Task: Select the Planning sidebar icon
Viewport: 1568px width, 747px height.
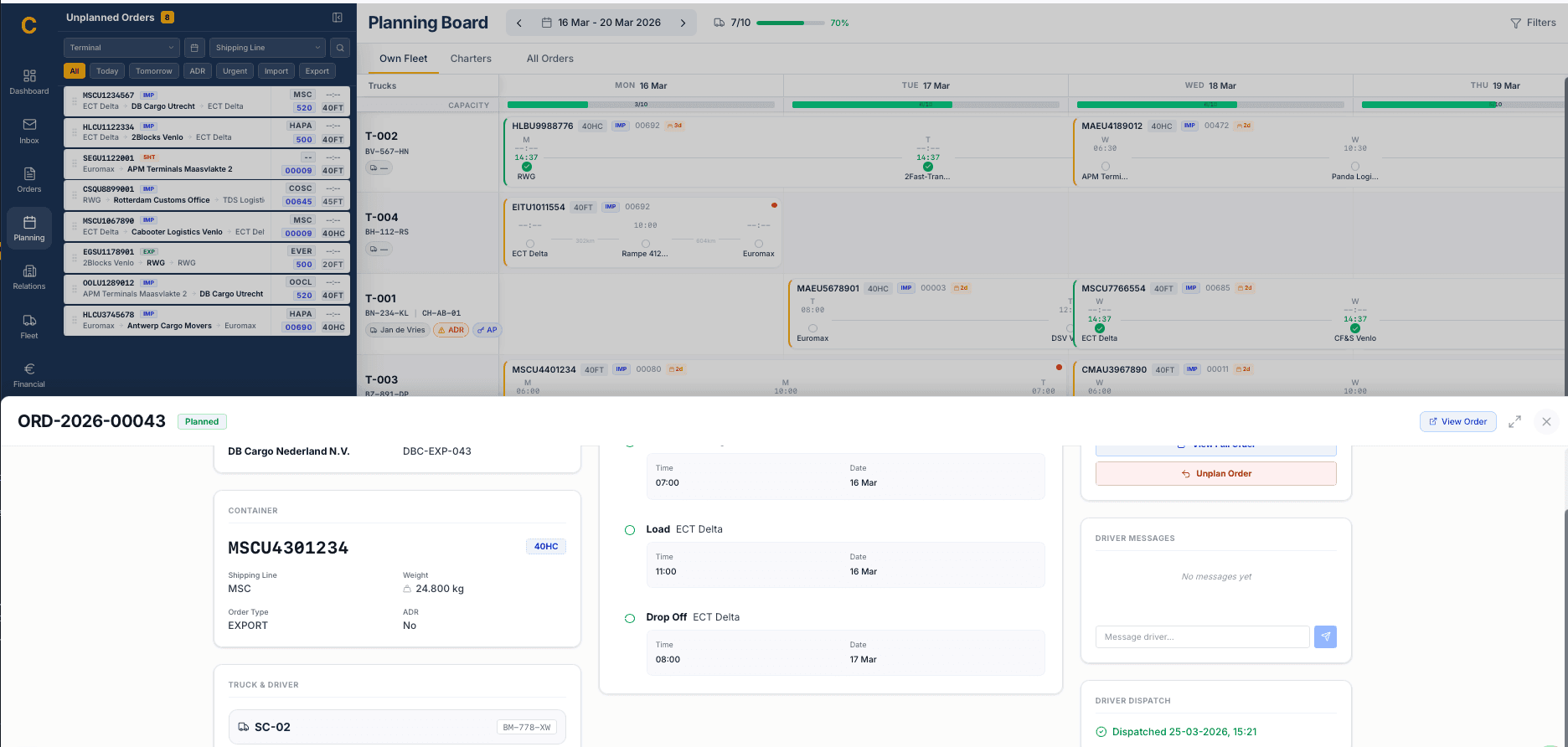Action: tap(29, 229)
